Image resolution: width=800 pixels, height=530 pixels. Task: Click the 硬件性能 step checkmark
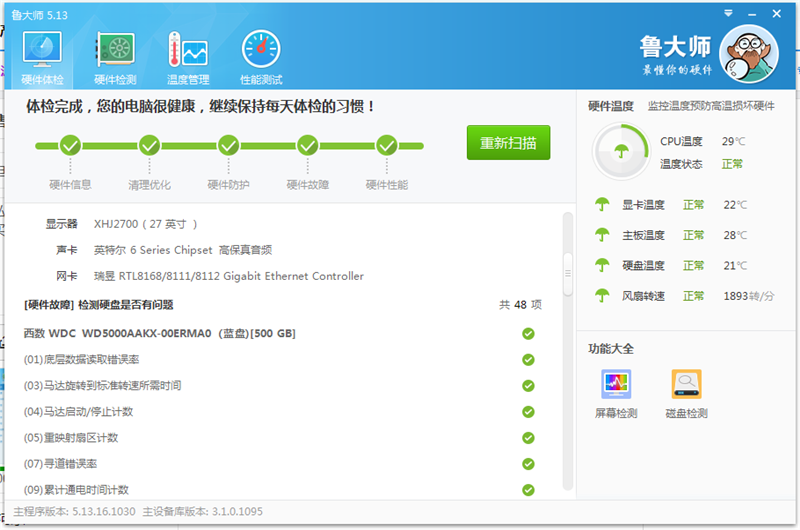pos(387,146)
